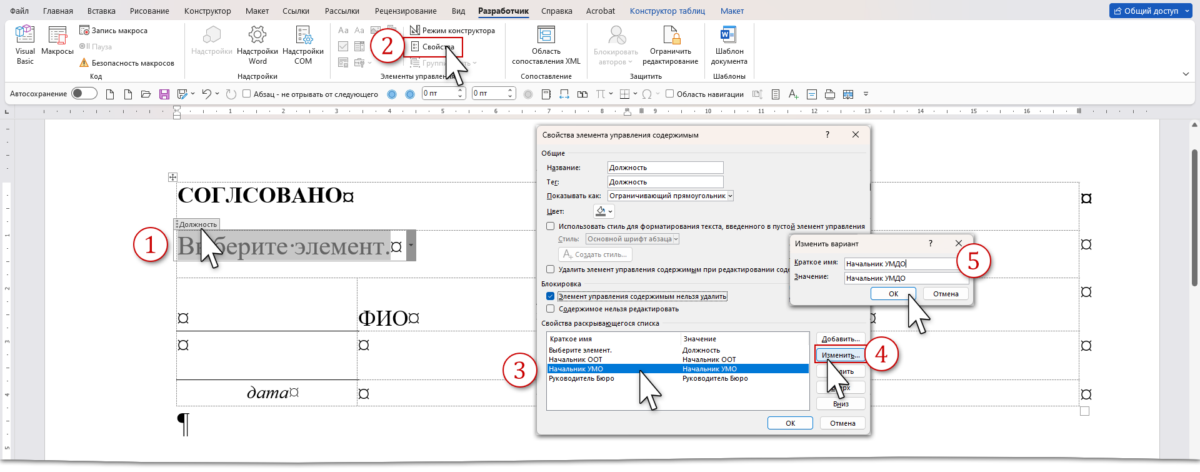This screenshot has height=472, width=1200.
Task: Uncheck Элемент управления содержимым нельзя удалить
Action: (x=551, y=297)
